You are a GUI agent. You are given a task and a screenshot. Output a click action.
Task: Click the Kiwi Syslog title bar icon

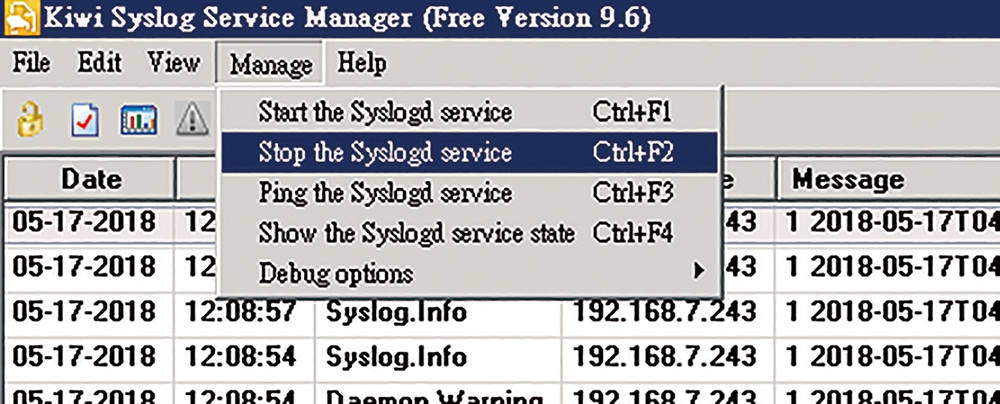tap(21, 19)
